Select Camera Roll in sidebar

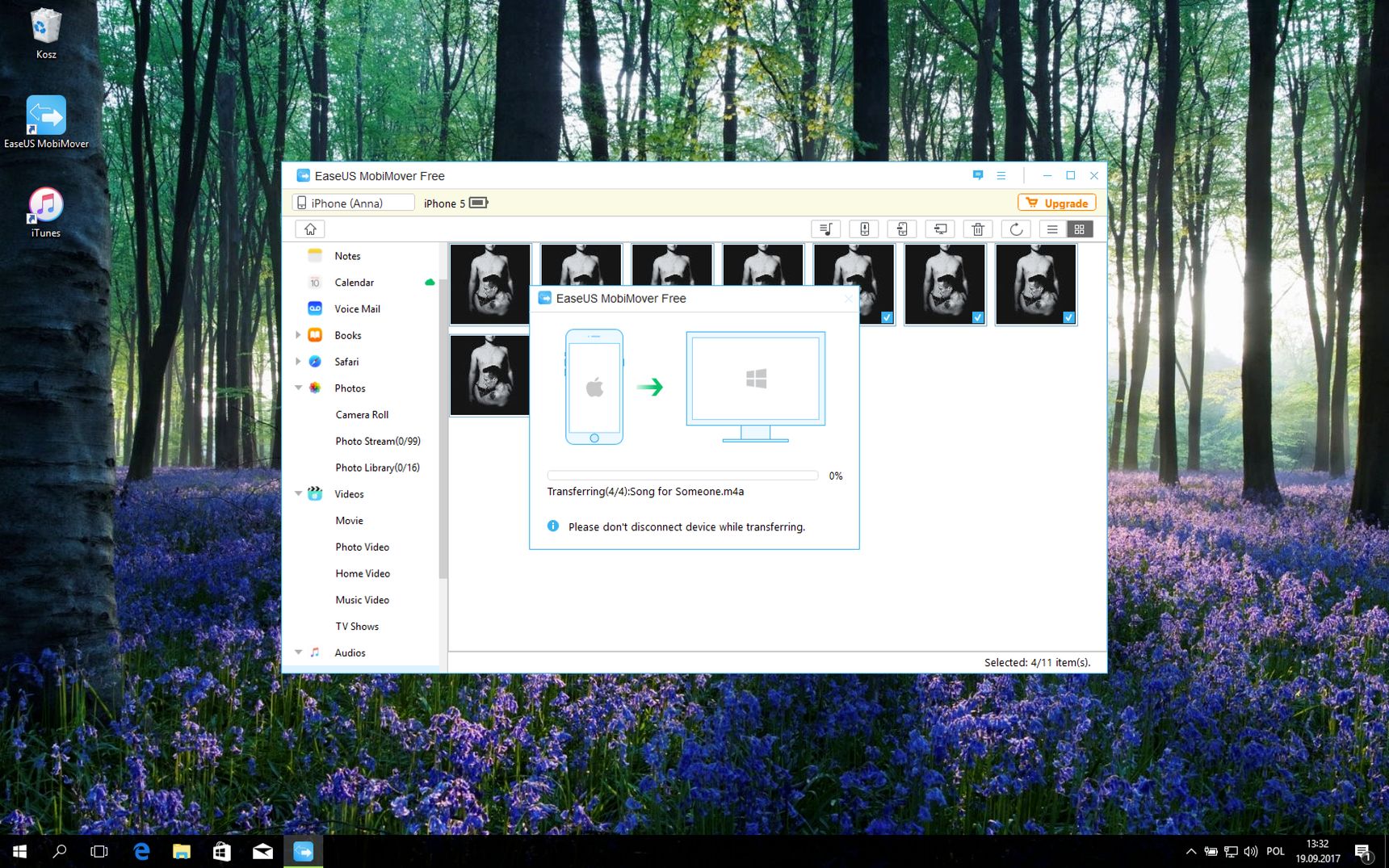(362, 415)
